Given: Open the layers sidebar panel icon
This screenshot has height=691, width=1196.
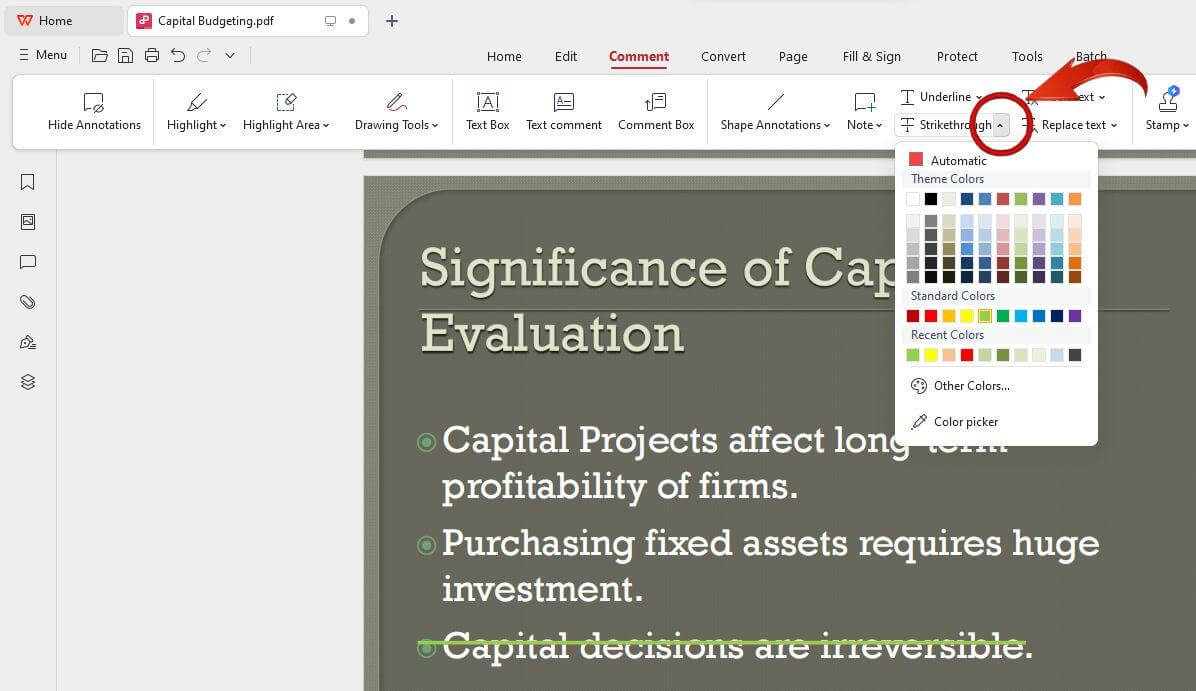Looking at the screenshot, I should click(28, 382).
